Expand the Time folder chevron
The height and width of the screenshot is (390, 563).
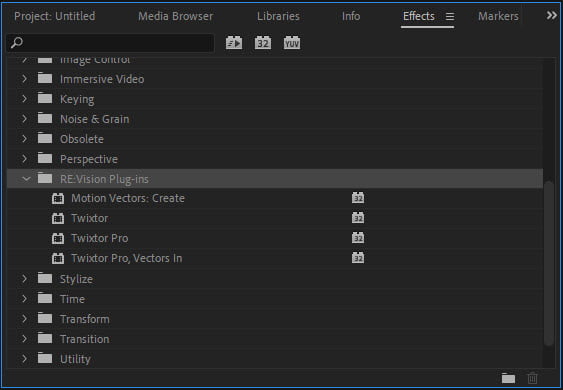24,299
